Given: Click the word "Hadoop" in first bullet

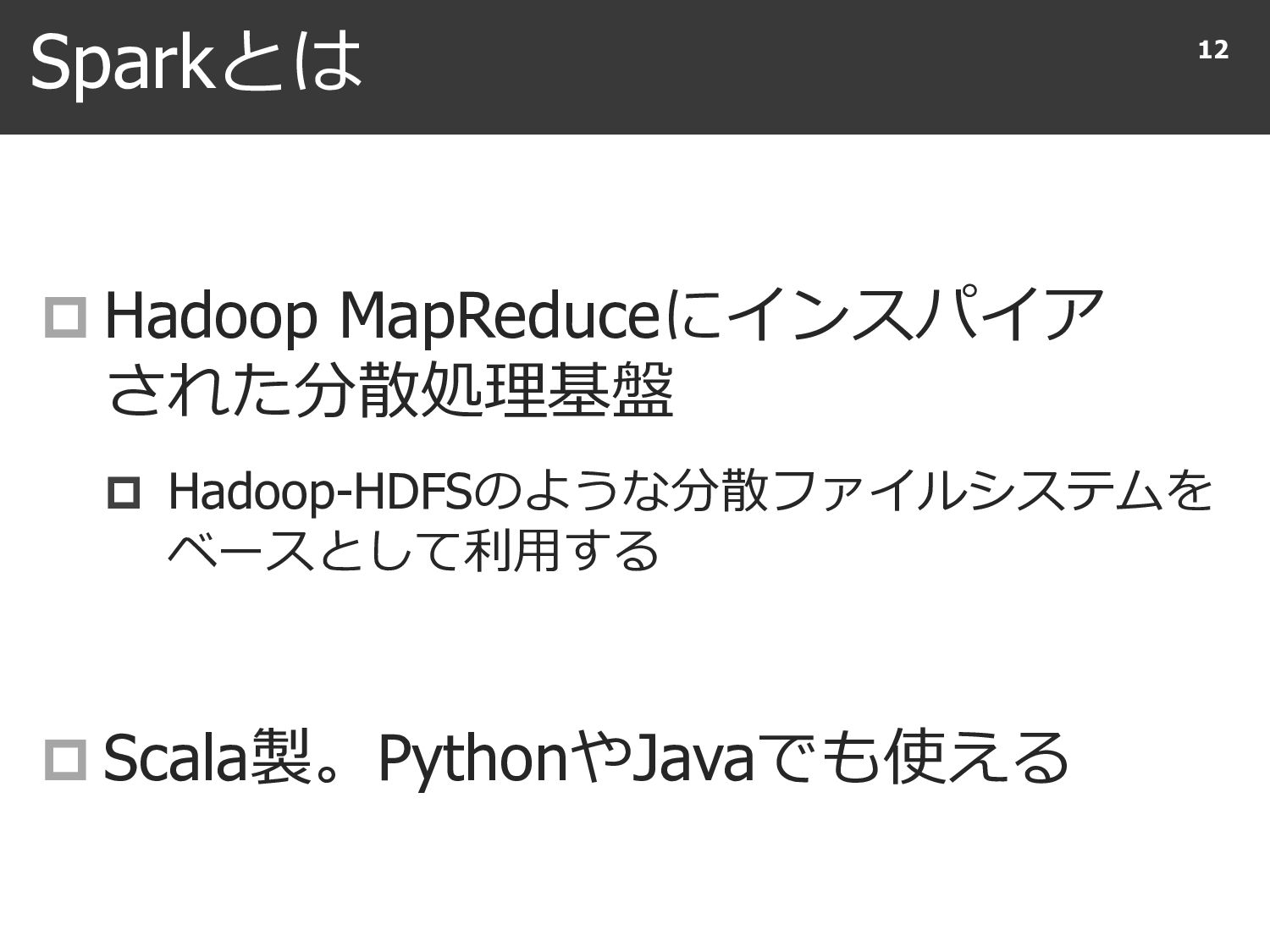Looking at the screenshot, I should click(210, 317).
